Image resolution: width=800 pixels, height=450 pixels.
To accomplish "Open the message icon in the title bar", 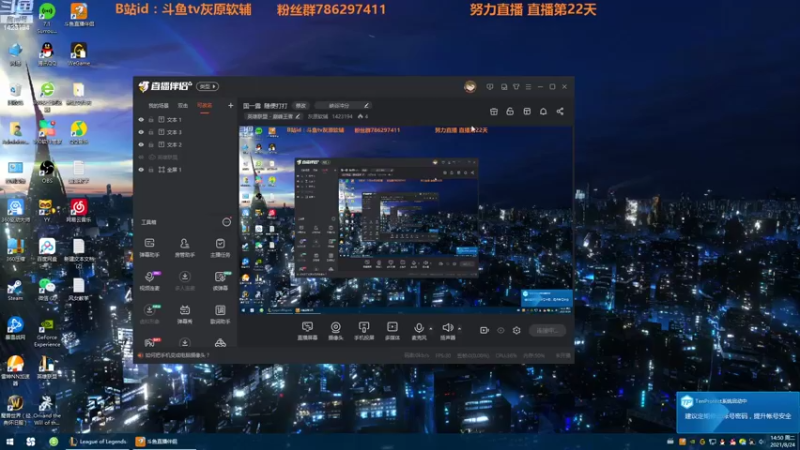I will coord(490,87).
